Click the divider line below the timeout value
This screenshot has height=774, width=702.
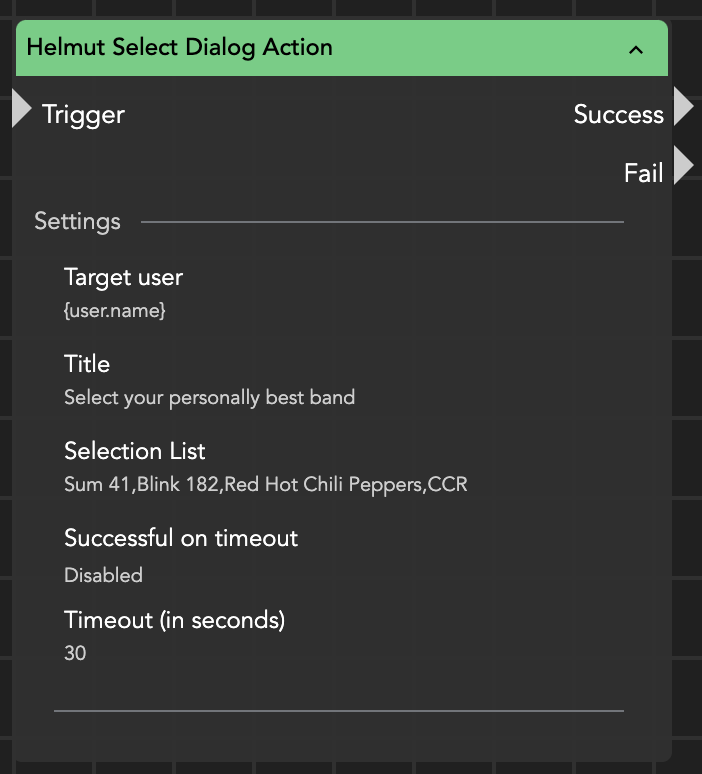pos(338,711)
